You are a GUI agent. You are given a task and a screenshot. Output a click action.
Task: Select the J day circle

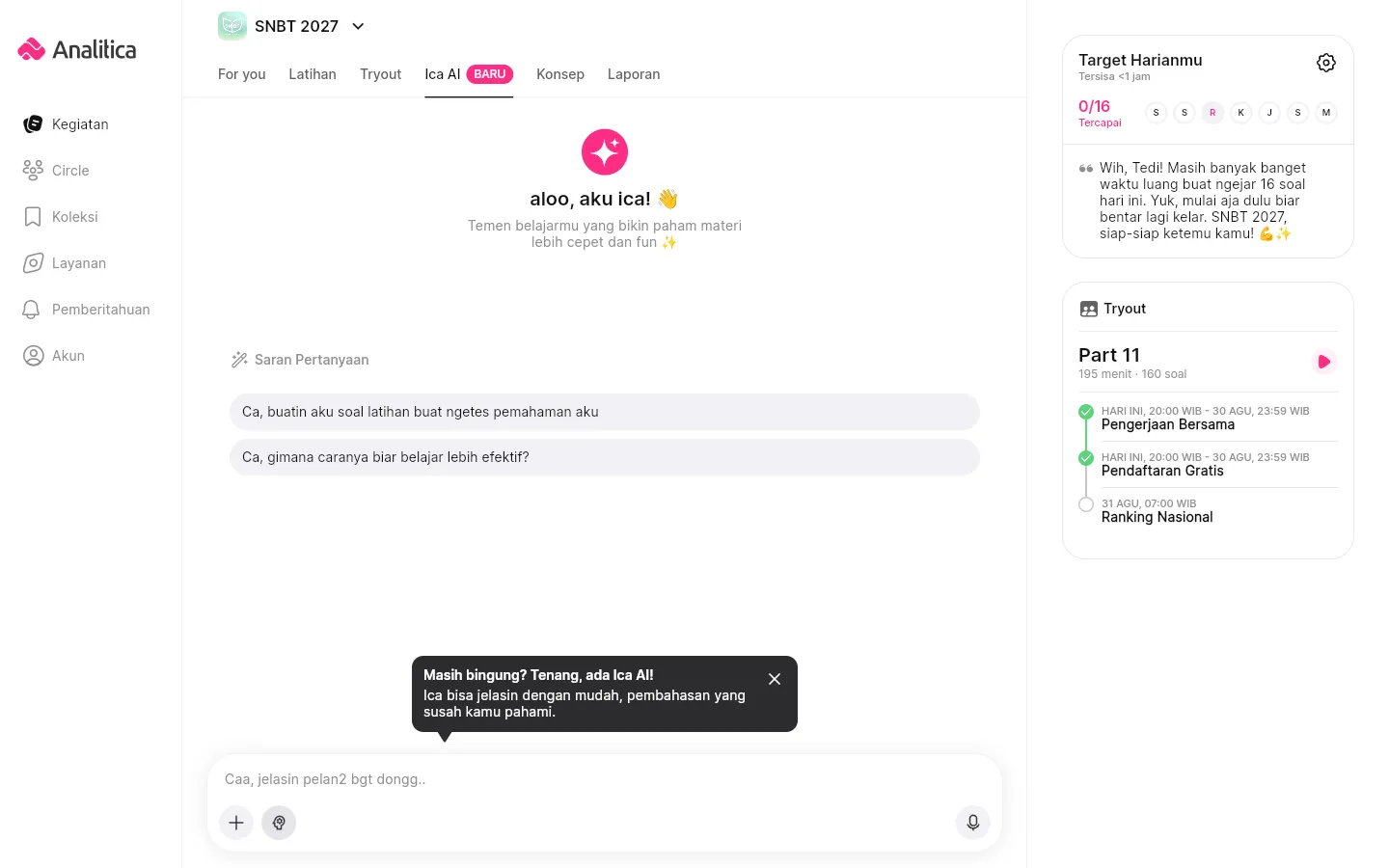[1269, 113]
